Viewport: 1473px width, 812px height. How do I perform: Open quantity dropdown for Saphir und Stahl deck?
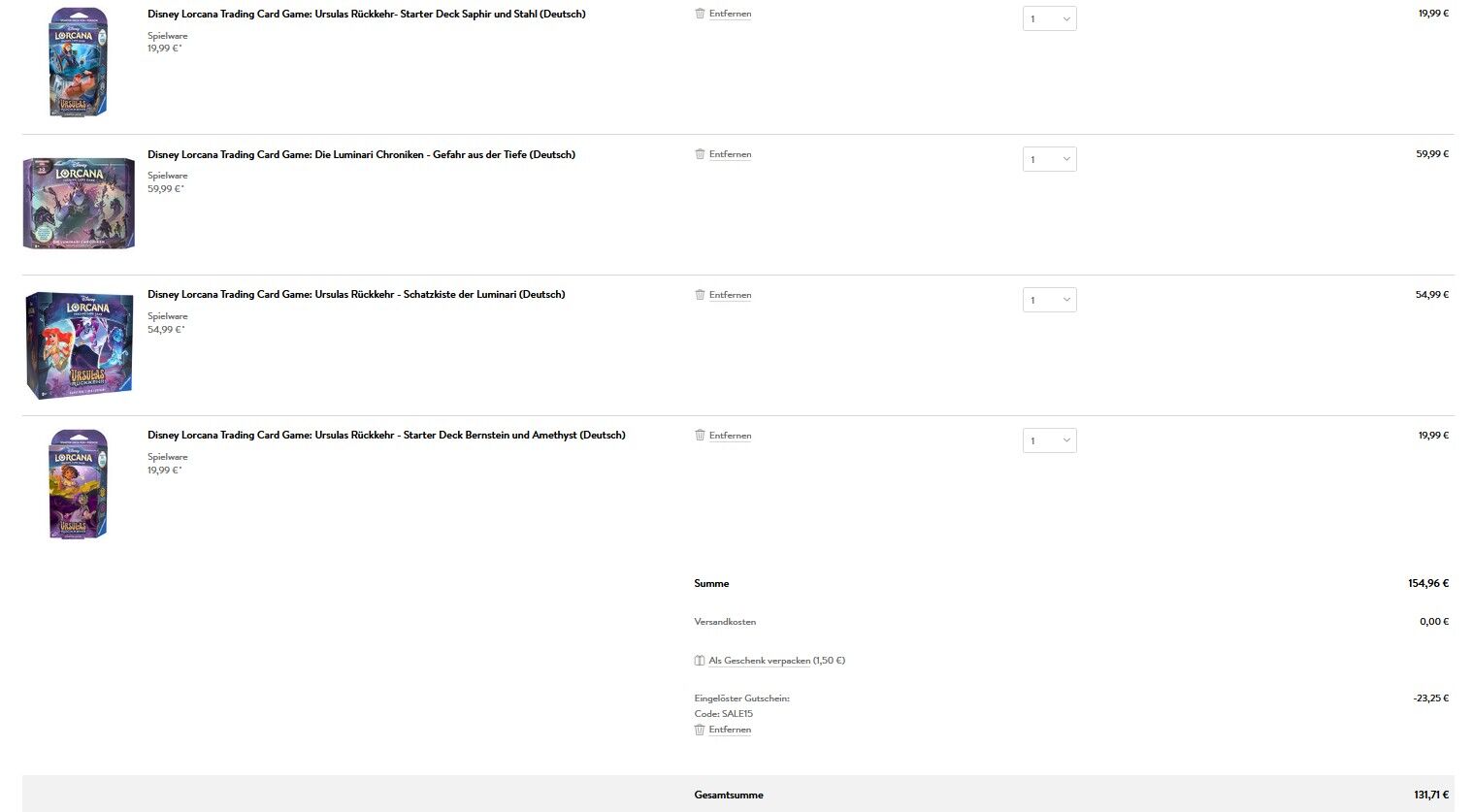pos(1049,18)
